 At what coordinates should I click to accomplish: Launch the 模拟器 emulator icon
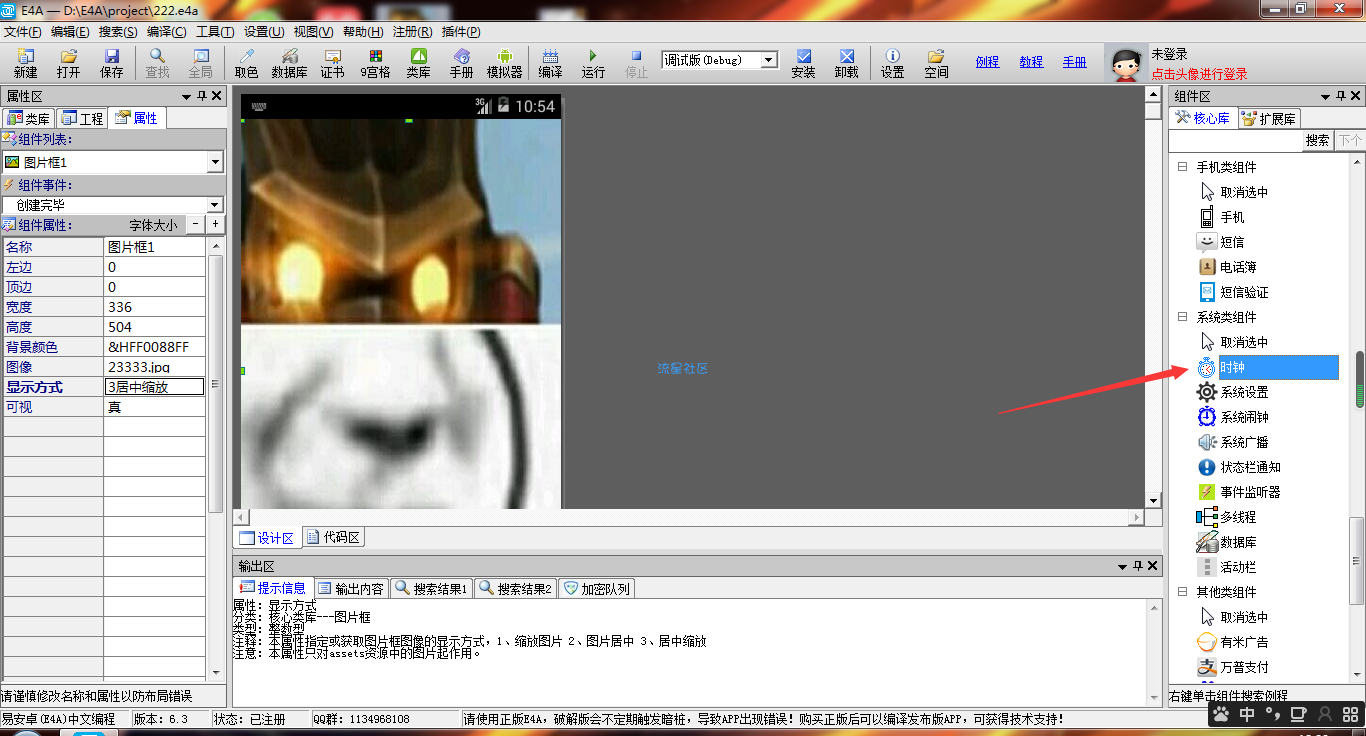coord(504,63)
